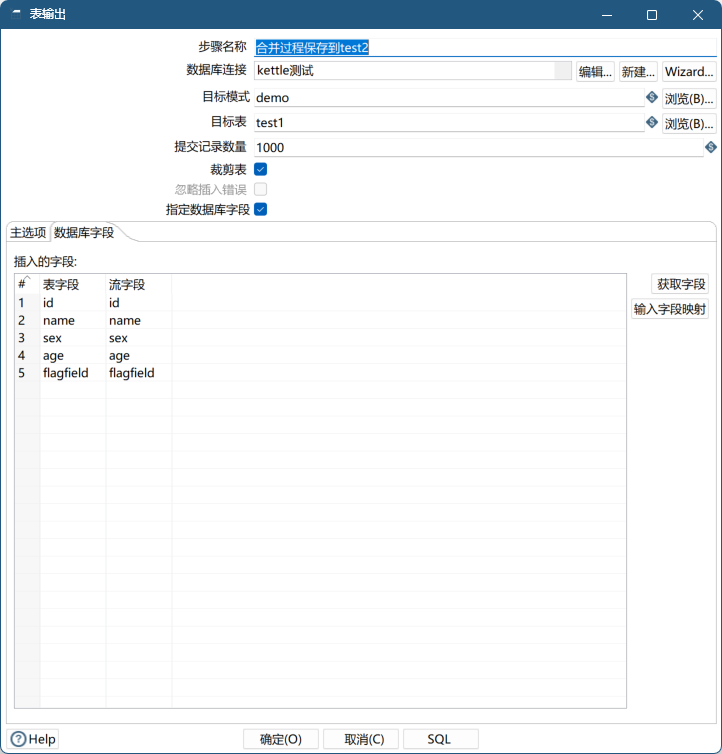The image size is (722, 754).
Task: Click the SQL button
Action: [x=440, y=739]
